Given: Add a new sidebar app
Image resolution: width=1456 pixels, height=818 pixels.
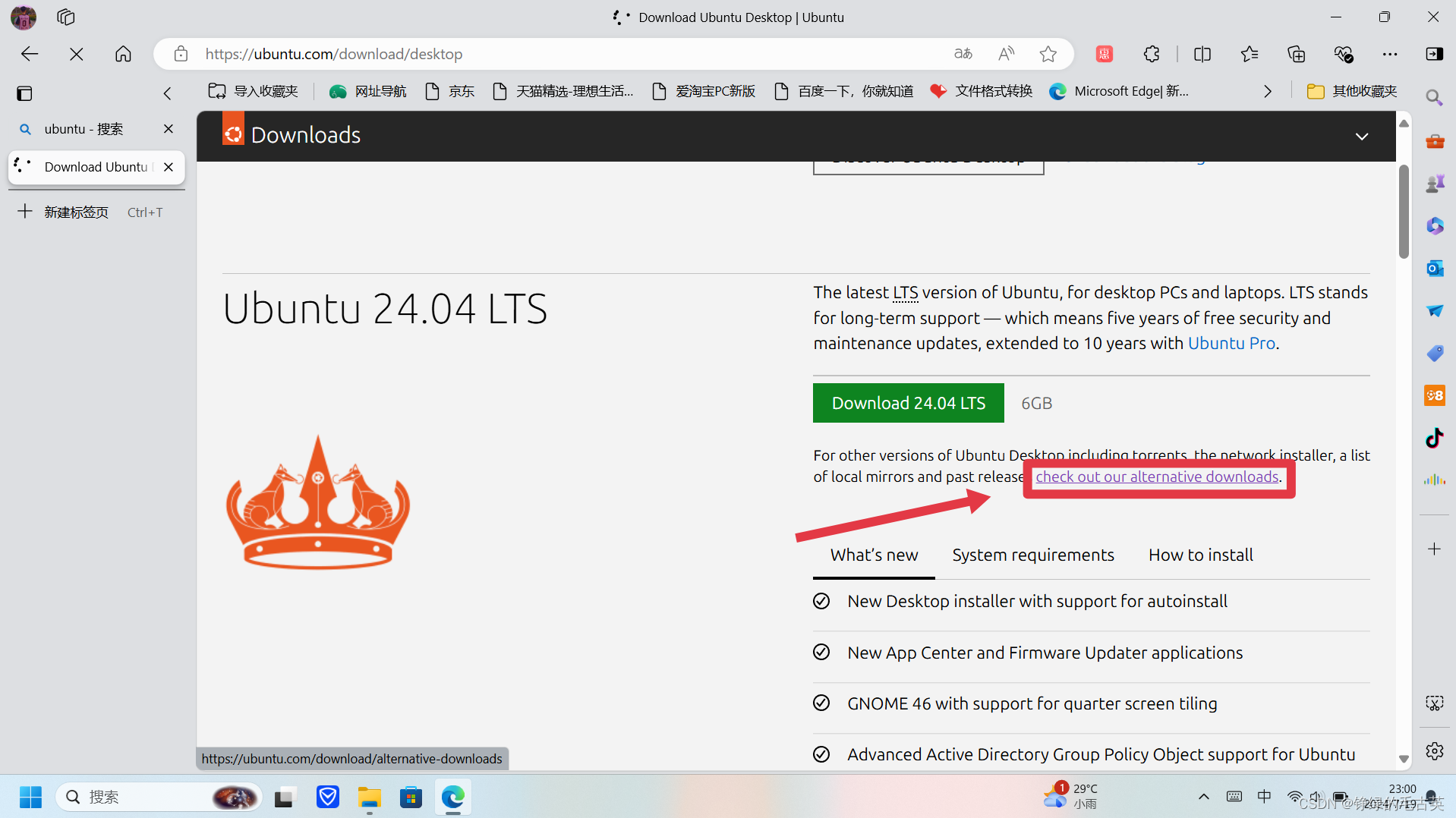Looking at the screenshot, I should (x=1434, y=549).
